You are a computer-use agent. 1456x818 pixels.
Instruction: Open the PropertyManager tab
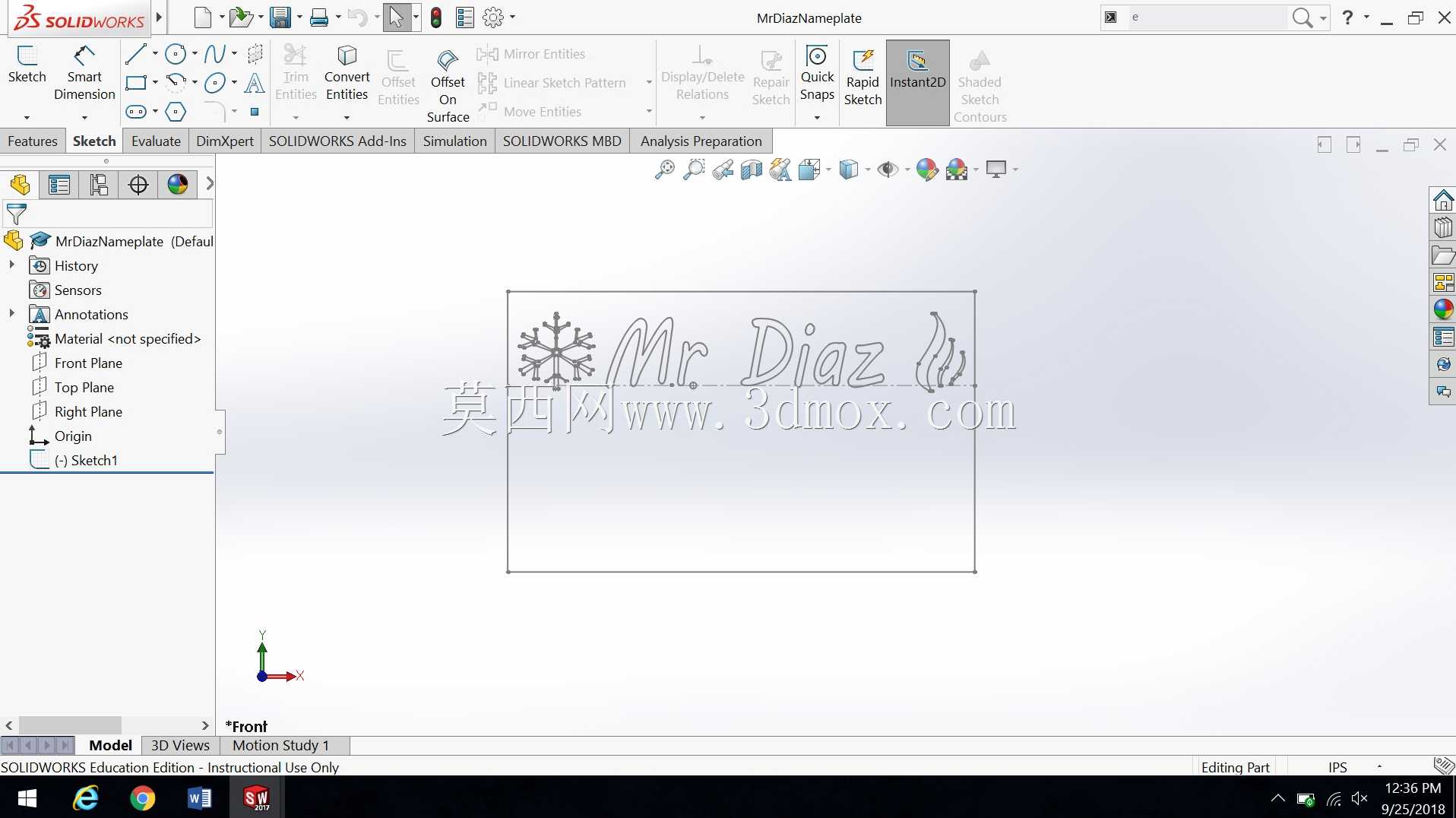[x=59, y=185]
